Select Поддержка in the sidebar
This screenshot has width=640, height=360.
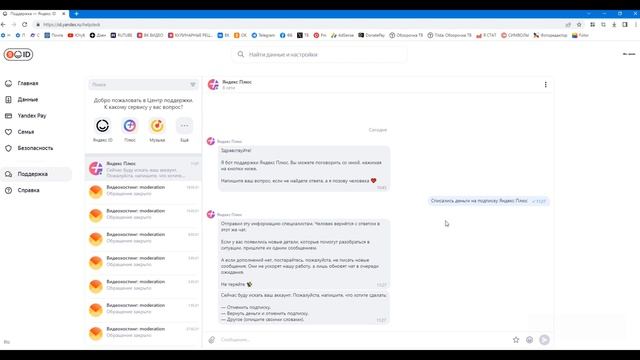click(36, 174)
